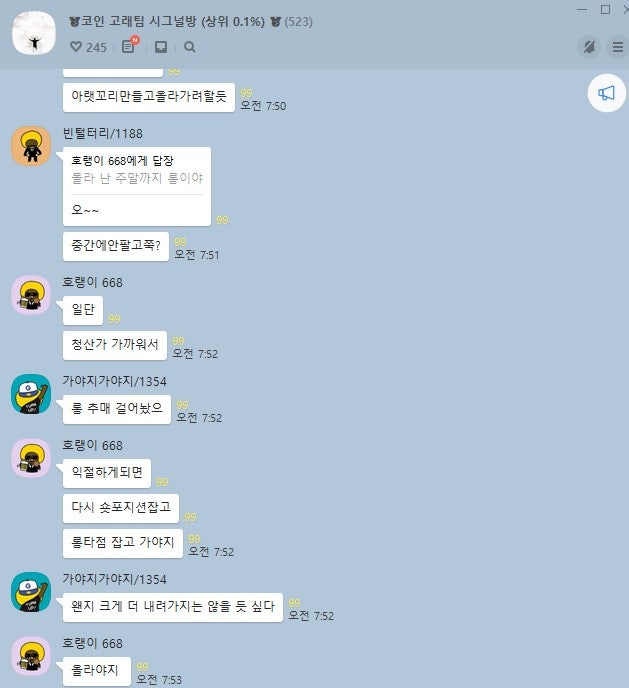The image size is (629, 688).
Task: Jump to quoted reply from 호랭이 668
Action: tap(137, 170)
